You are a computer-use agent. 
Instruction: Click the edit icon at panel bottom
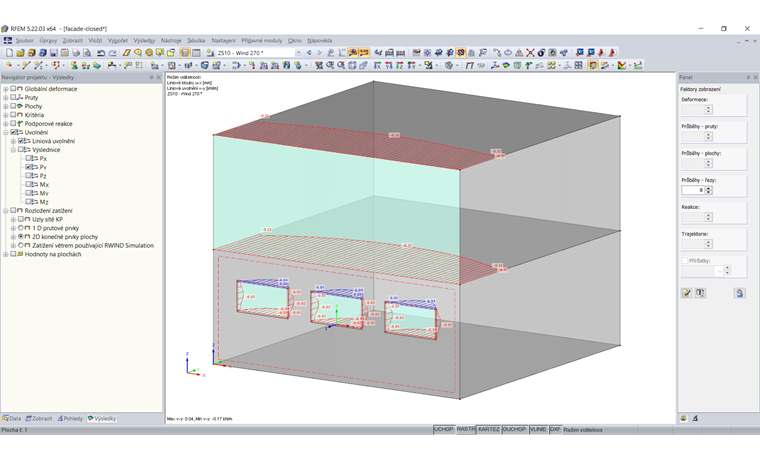[686, 293]
